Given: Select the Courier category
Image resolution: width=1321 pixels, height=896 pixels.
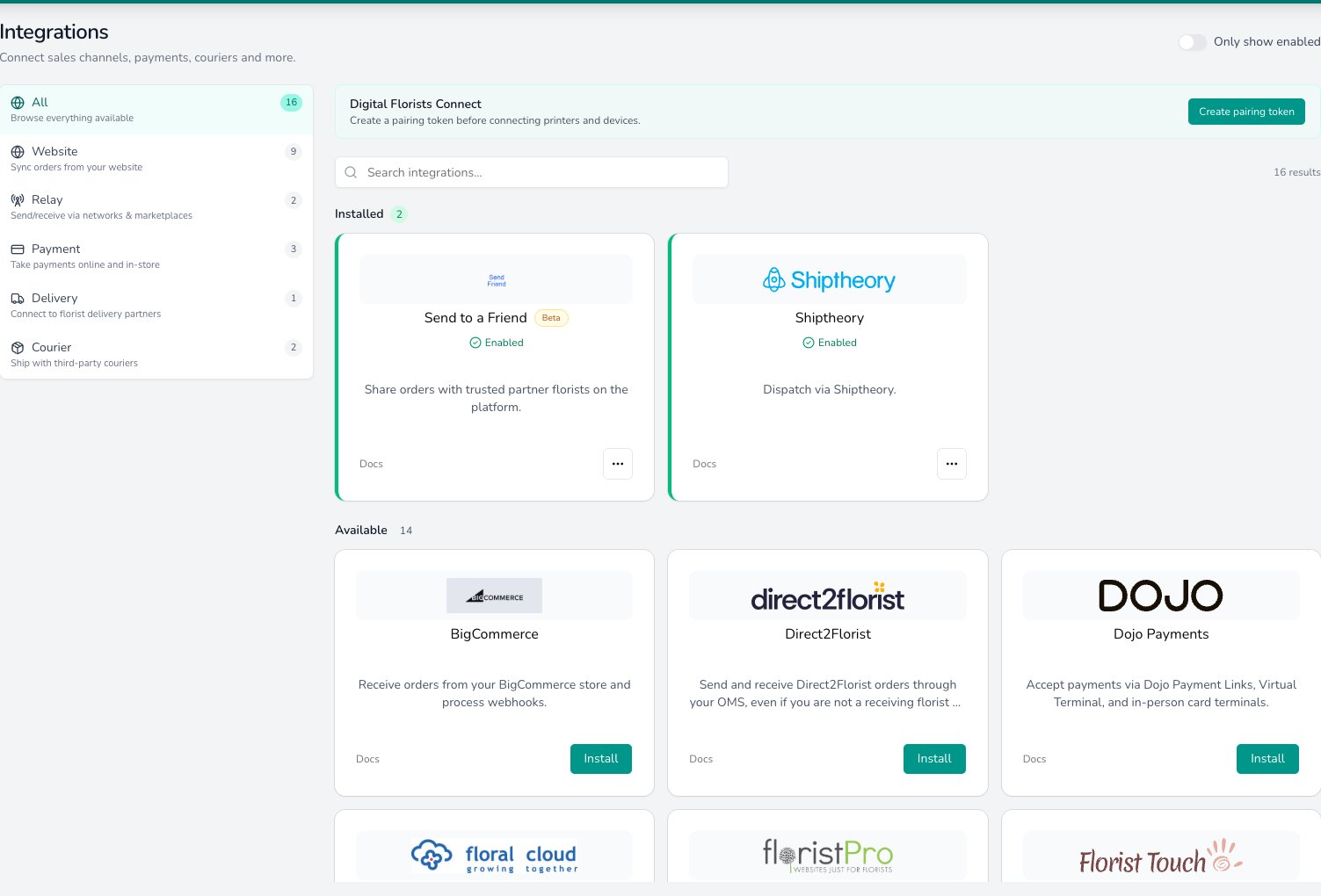Looking at the screenshot, I should click(156, 355).
